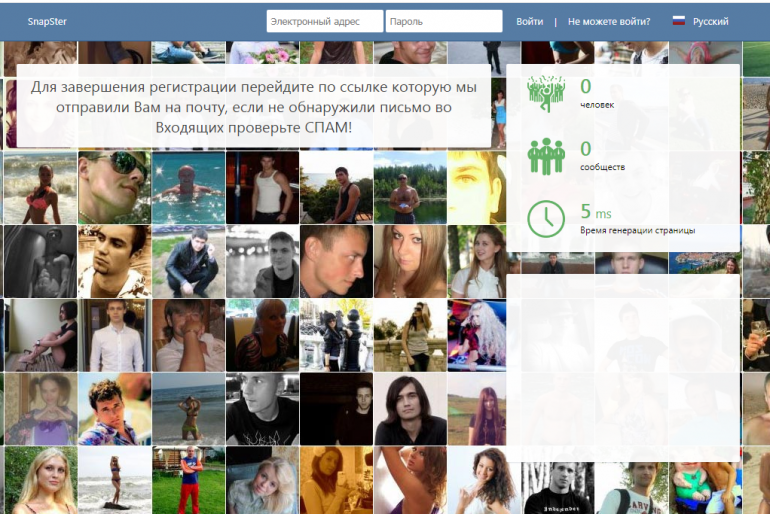Open the Русский language selector

[x=710, y=21]
